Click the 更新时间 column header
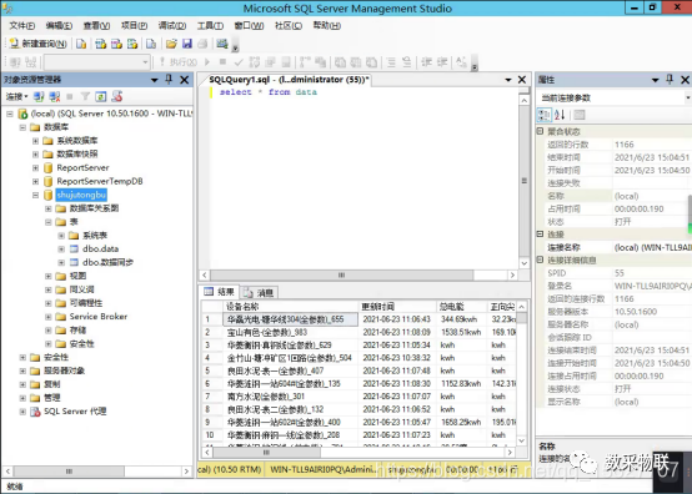The image size is (693, 495). (396, 307)
